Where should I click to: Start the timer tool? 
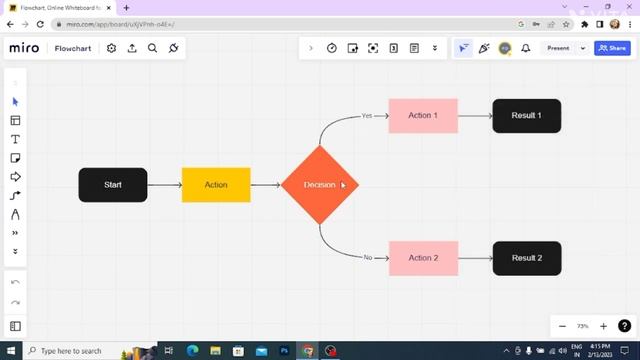point(332,48)
